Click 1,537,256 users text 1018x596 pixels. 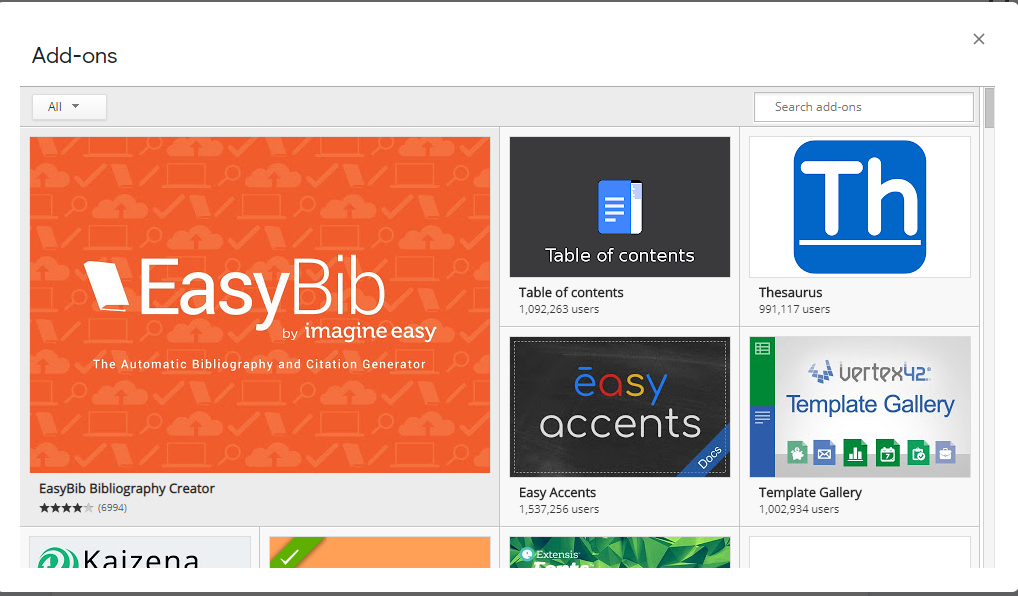(x=558, y=509)
